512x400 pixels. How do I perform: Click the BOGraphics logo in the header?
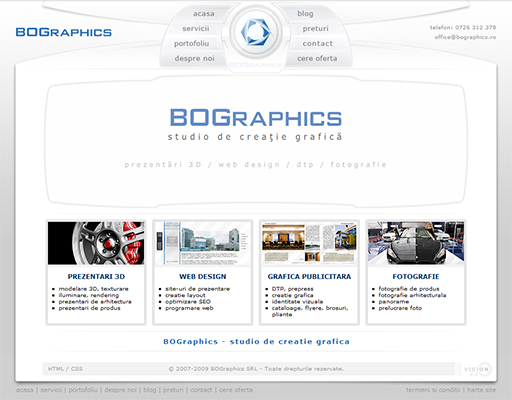point(64,32)
